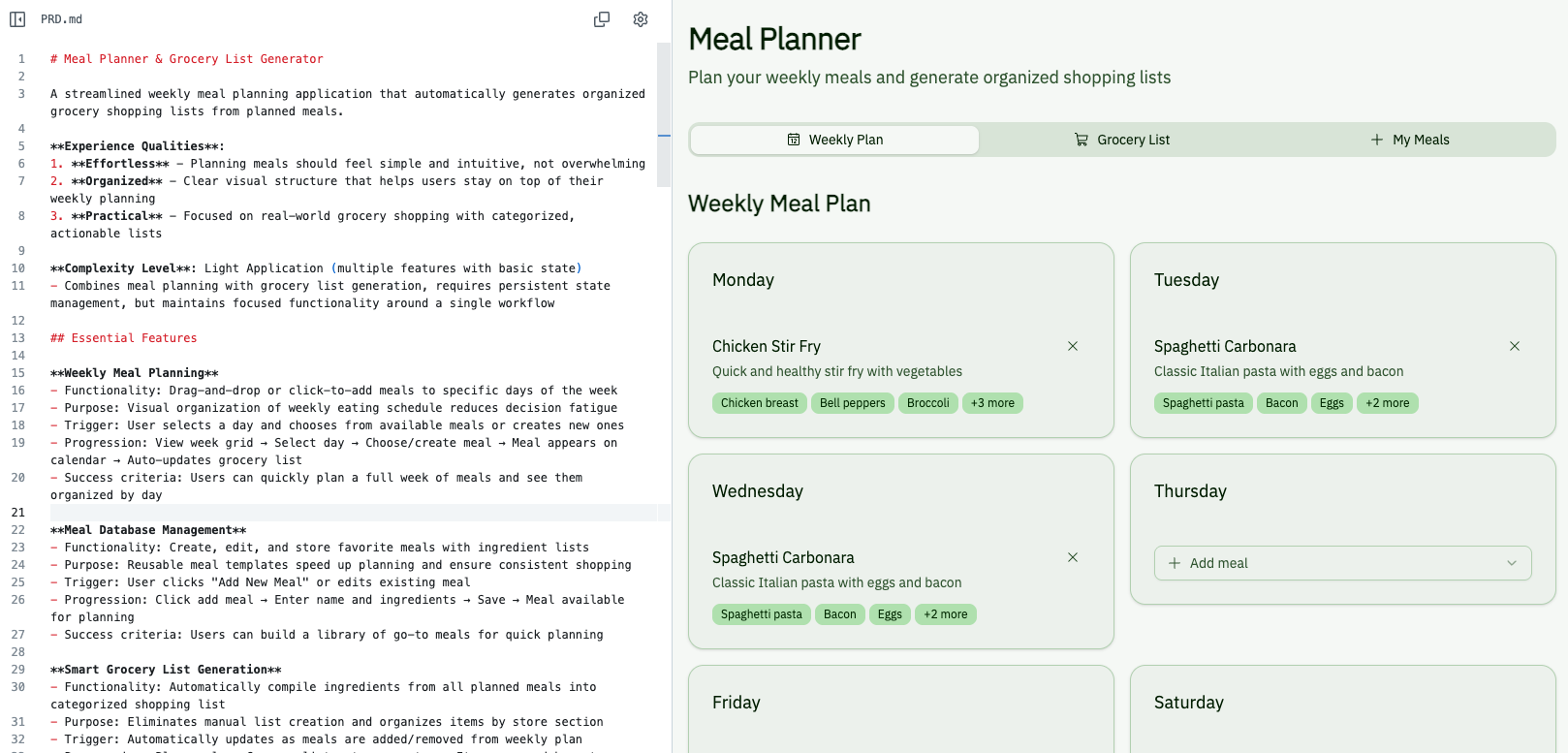Open editor settings gear icon
1568x753 pixels.
click(x=641, y=19)
